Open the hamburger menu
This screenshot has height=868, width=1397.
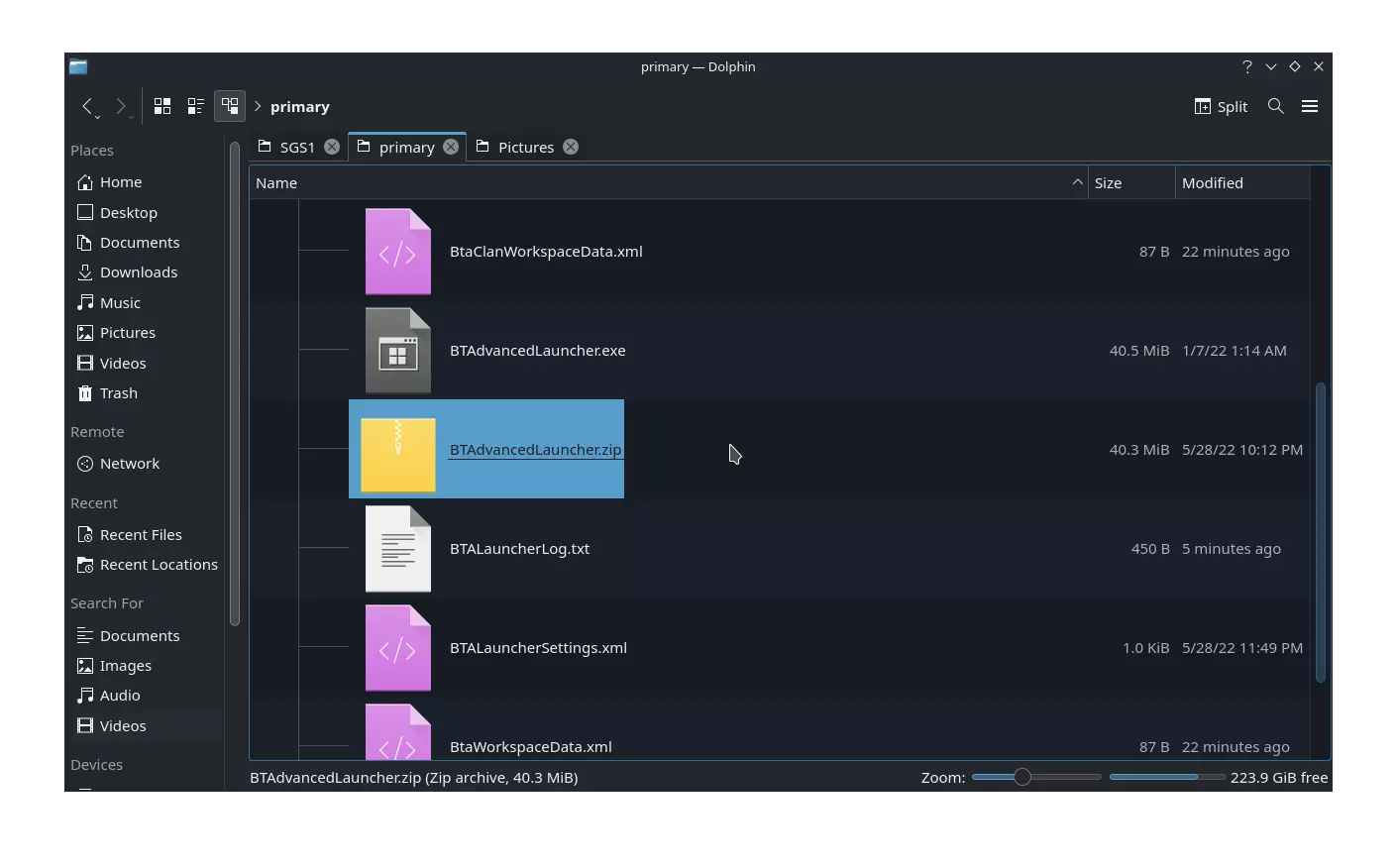pyautogui.click(x=1310, y=106)
